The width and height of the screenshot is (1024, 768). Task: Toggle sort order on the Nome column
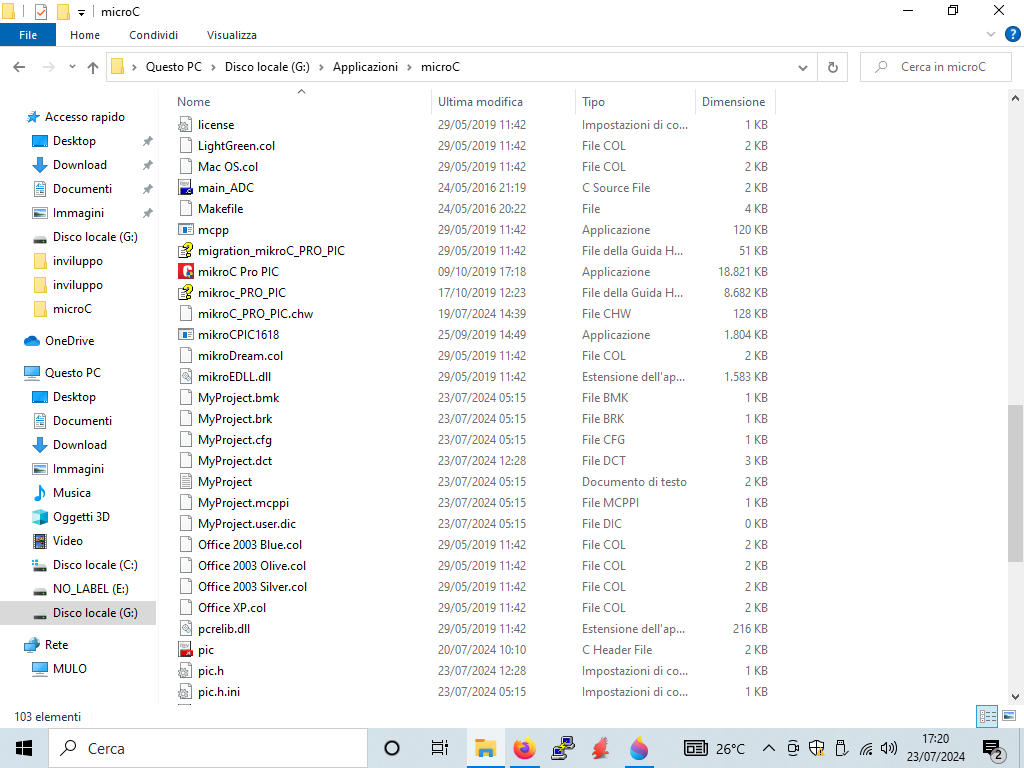(x=194, y=102)
